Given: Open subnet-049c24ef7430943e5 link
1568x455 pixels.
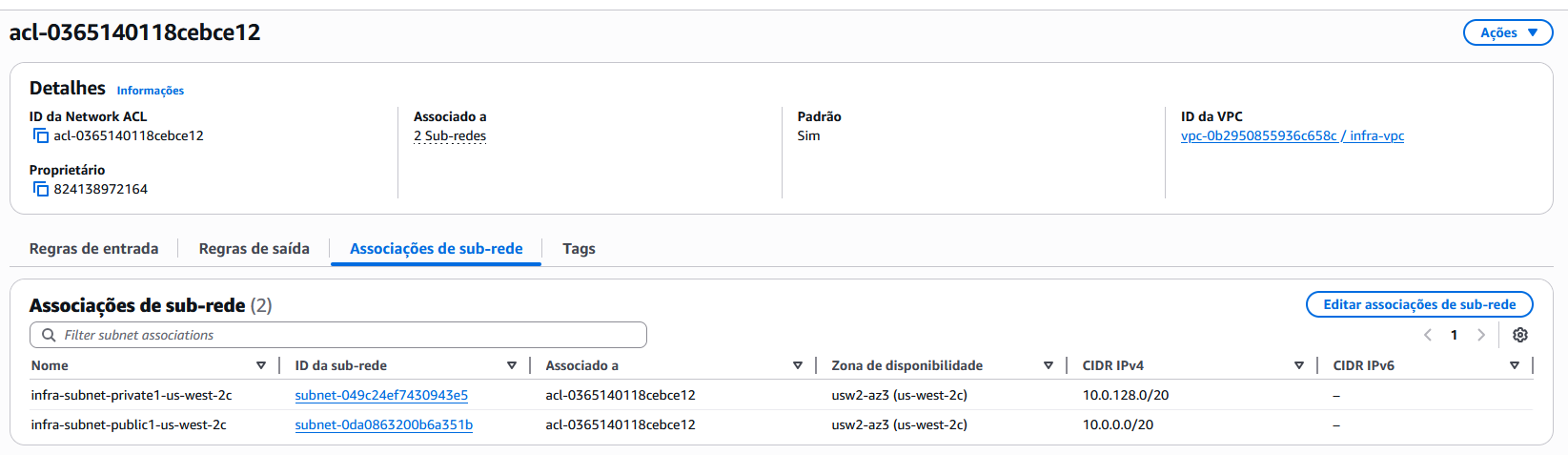Looking at the screenshot, I should [x=381, y=395].
